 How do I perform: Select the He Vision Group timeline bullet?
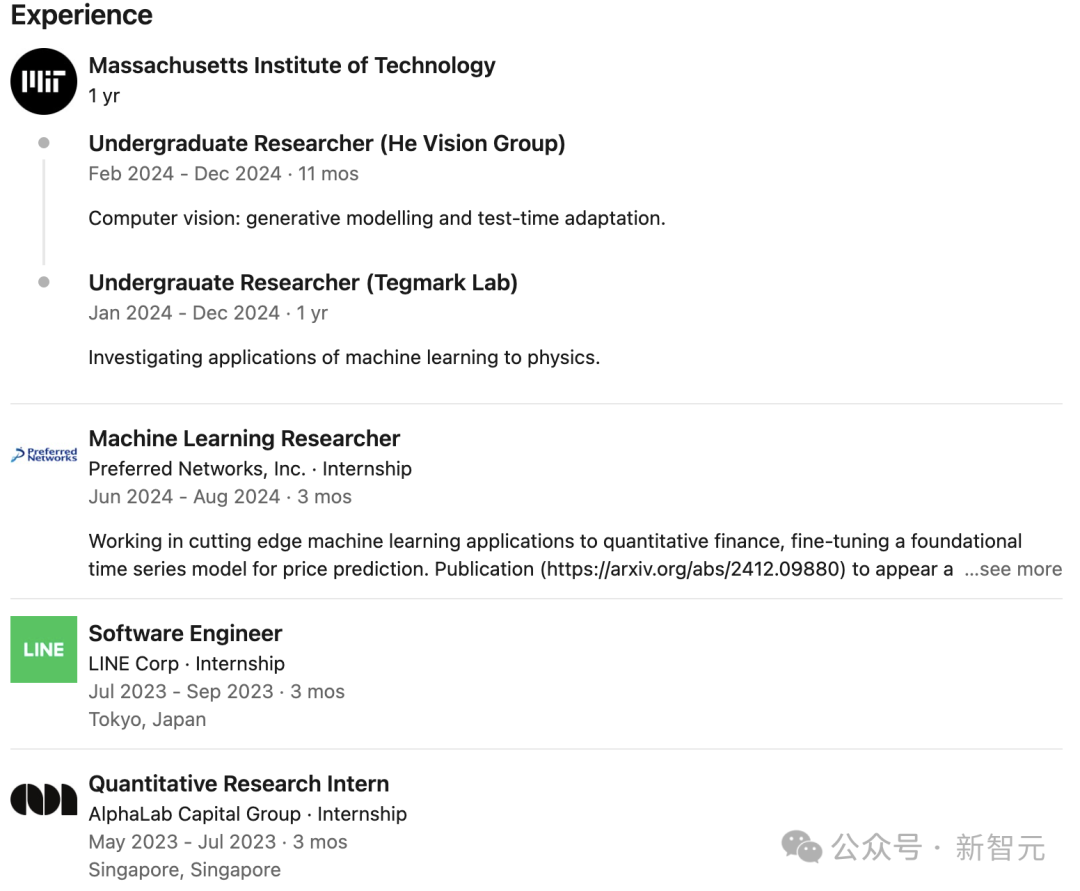tap(43, 143)
